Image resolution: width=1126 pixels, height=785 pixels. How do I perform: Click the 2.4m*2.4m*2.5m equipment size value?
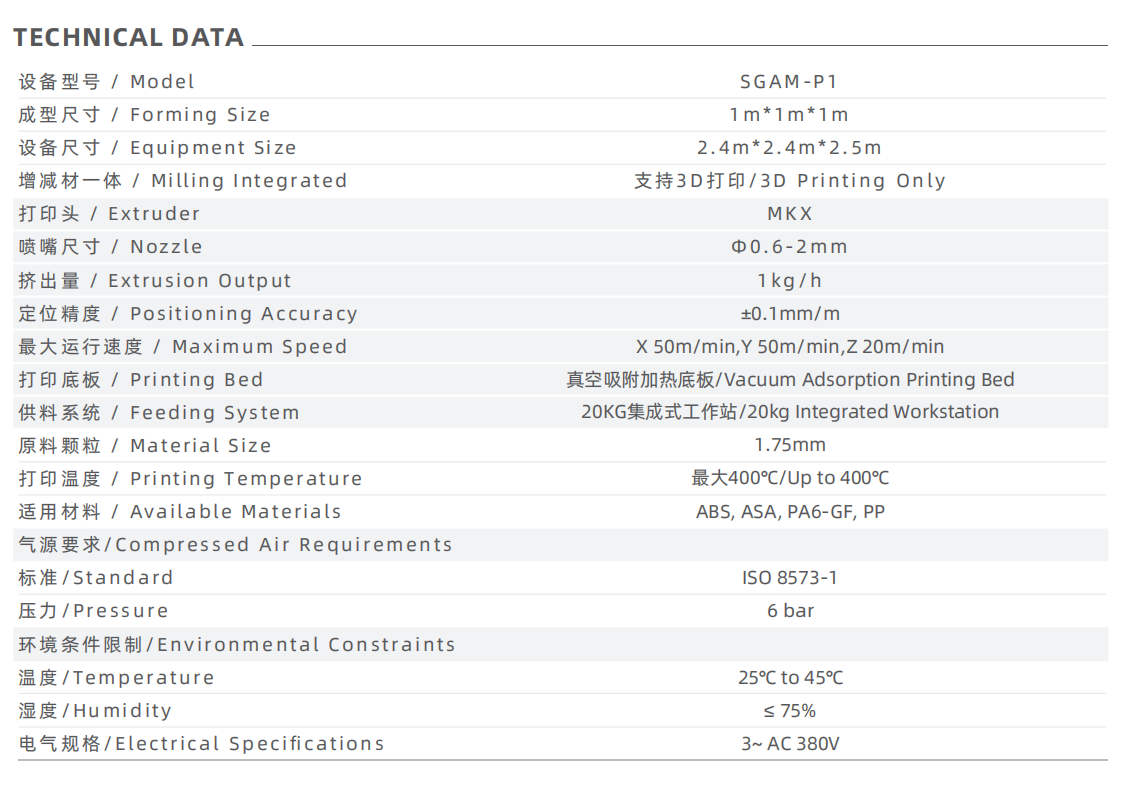(789, 148)
